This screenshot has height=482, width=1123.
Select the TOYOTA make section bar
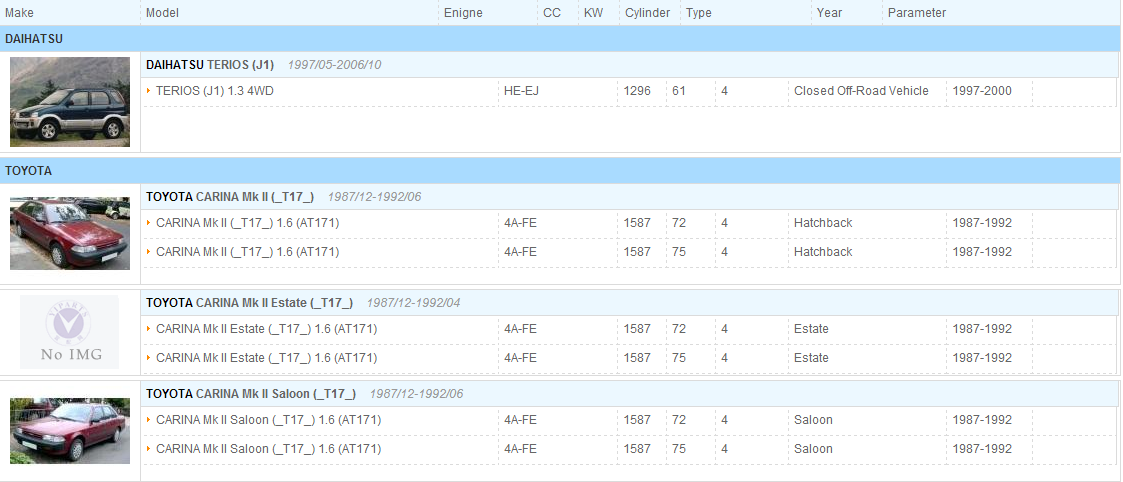[x=560, y=171]
